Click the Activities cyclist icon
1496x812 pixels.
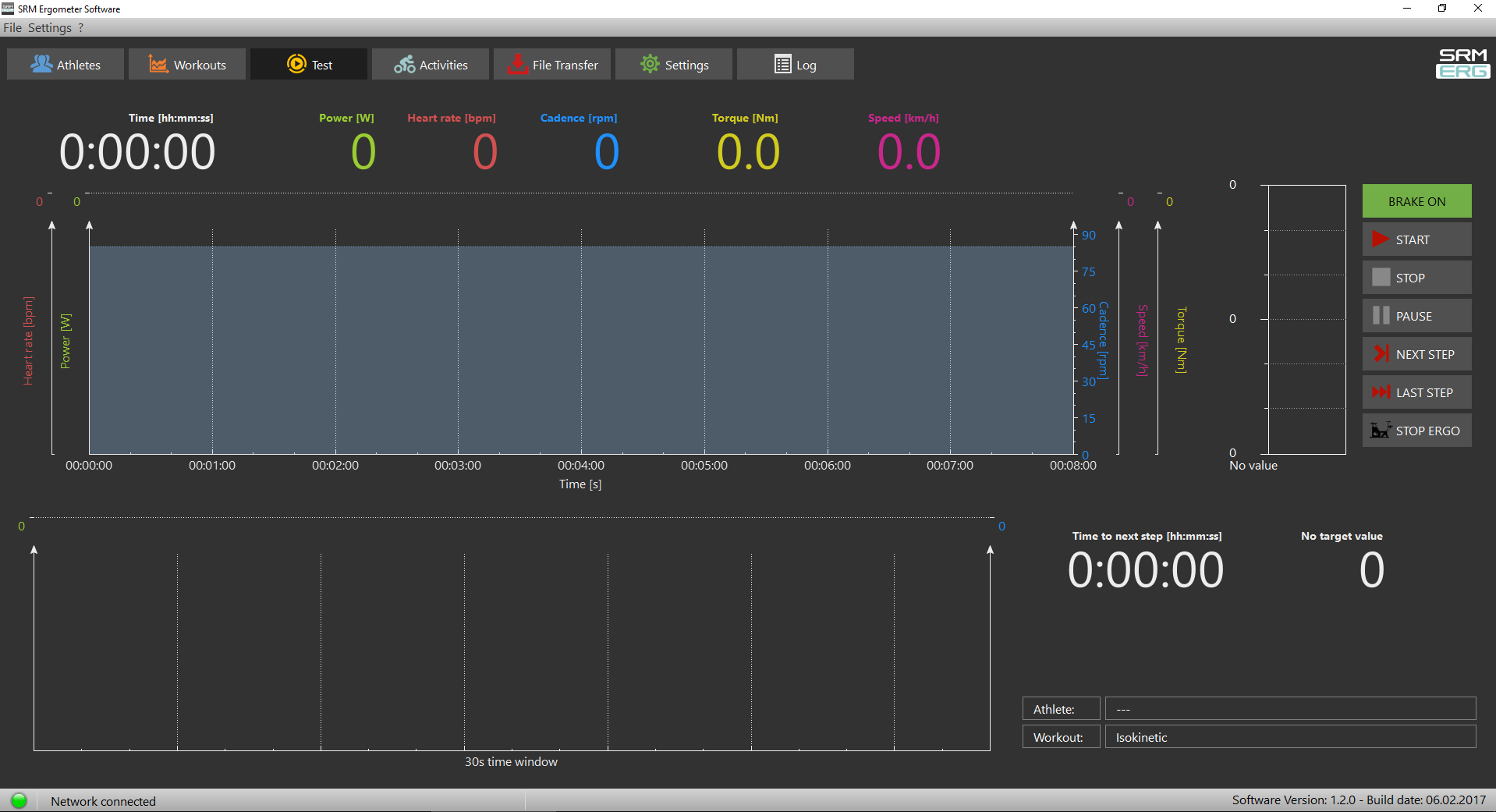tap(404, 64)
